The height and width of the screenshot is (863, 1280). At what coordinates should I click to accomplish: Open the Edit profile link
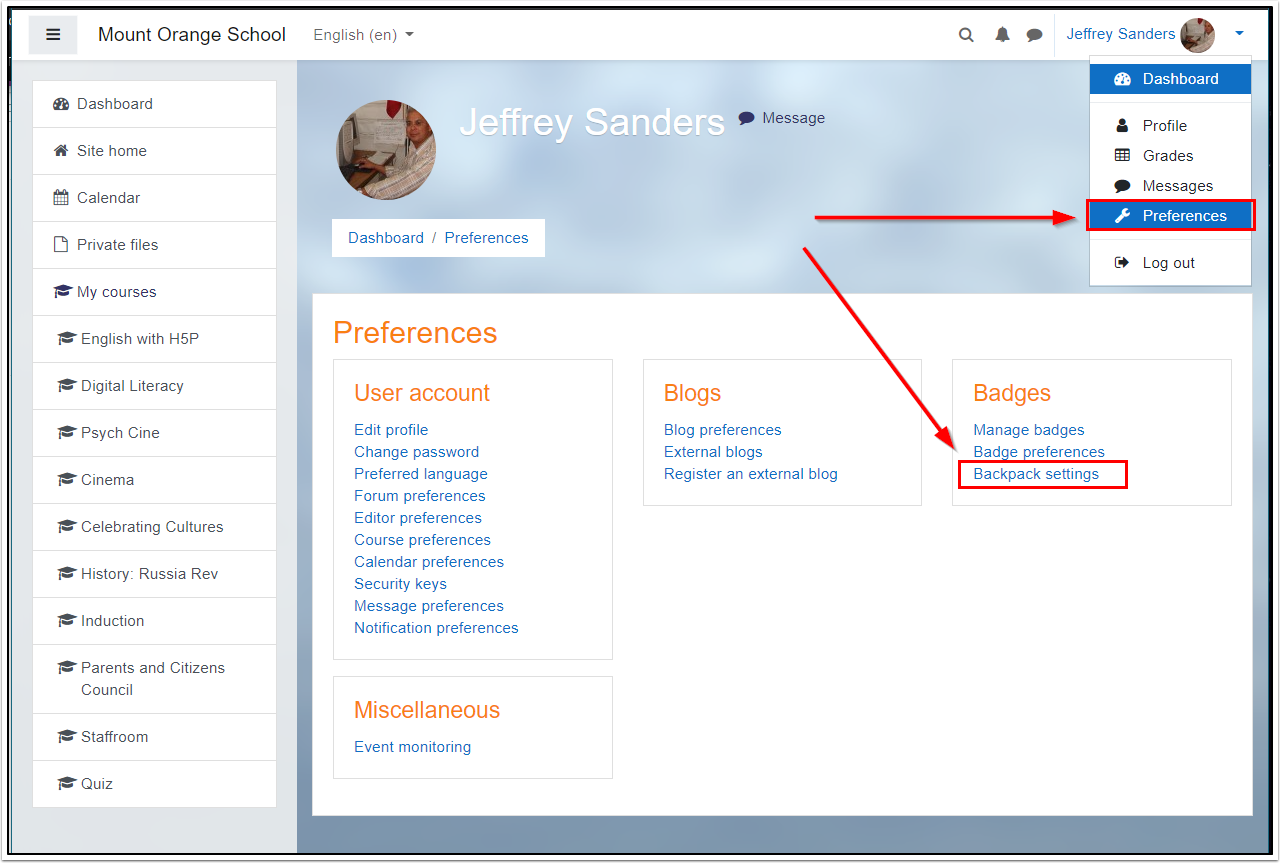point(391,430)
